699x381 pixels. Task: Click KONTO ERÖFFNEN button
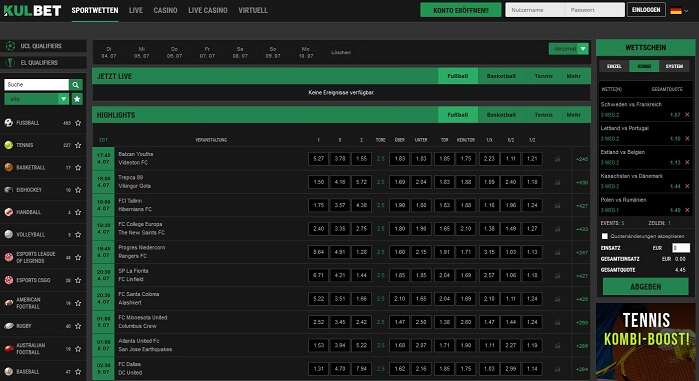point(461,10)
